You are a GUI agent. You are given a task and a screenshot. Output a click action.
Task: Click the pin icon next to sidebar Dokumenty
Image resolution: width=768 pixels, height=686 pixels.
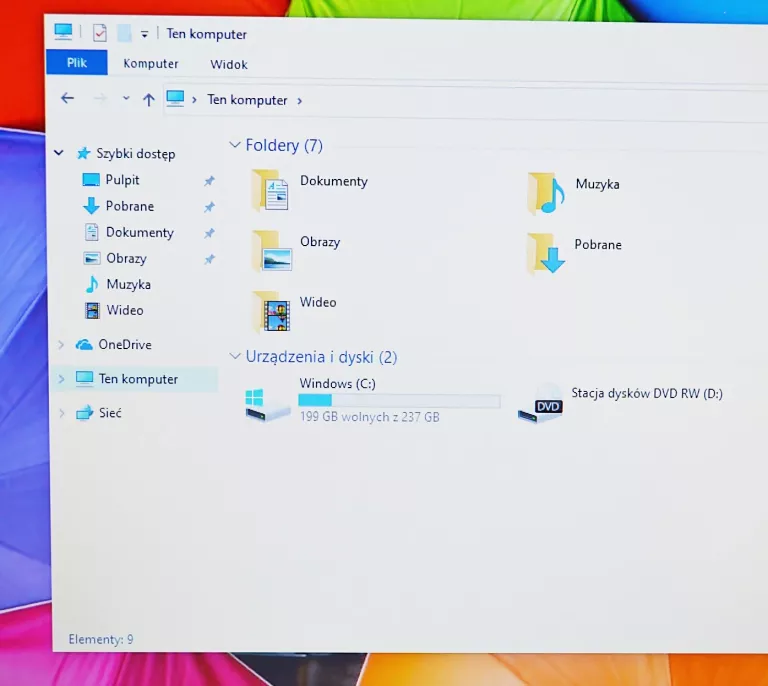[209, 233]
